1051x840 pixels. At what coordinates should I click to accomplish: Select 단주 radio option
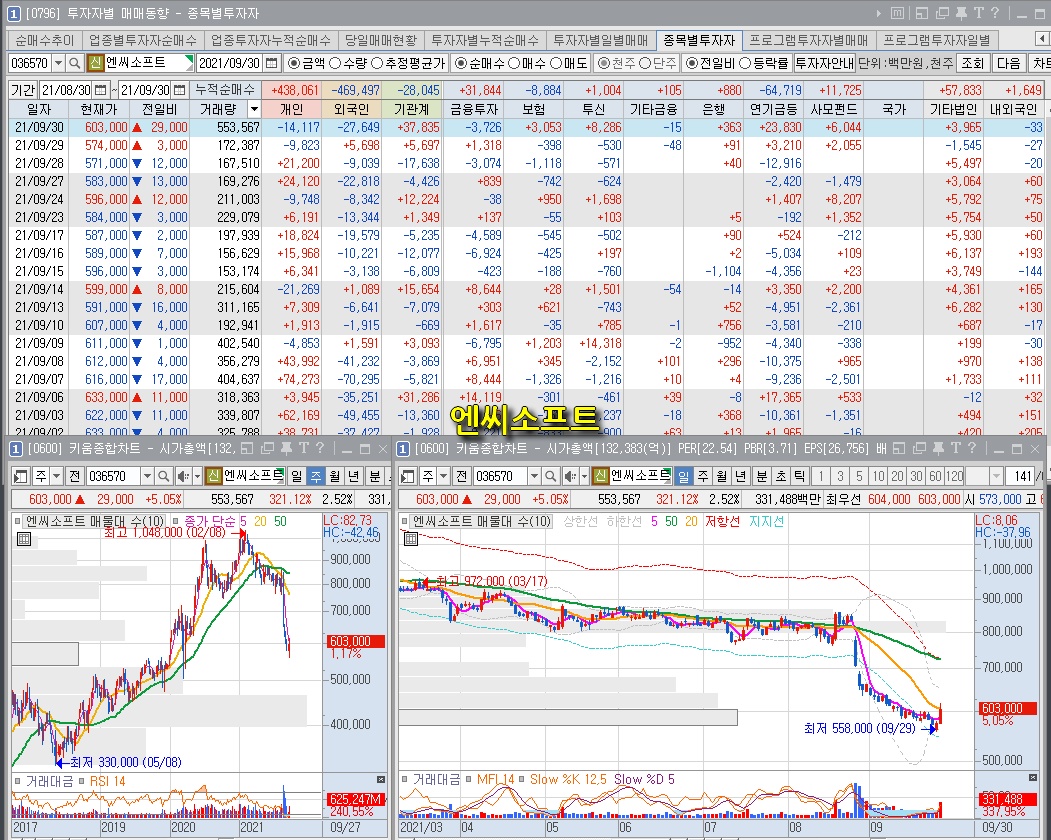point(658,63)
